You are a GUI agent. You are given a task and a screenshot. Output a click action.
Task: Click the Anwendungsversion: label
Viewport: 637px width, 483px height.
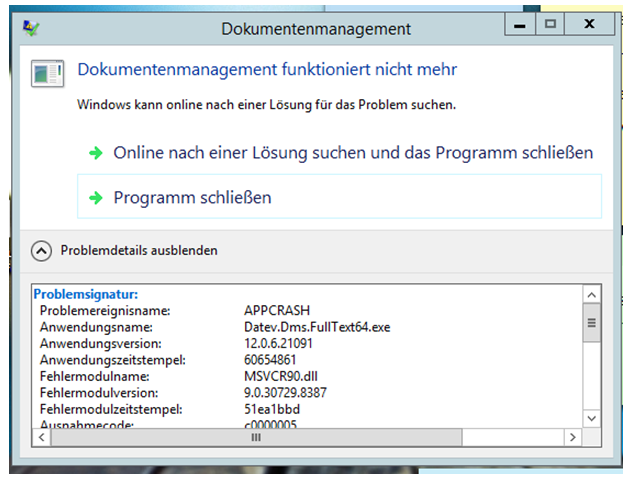101,344
